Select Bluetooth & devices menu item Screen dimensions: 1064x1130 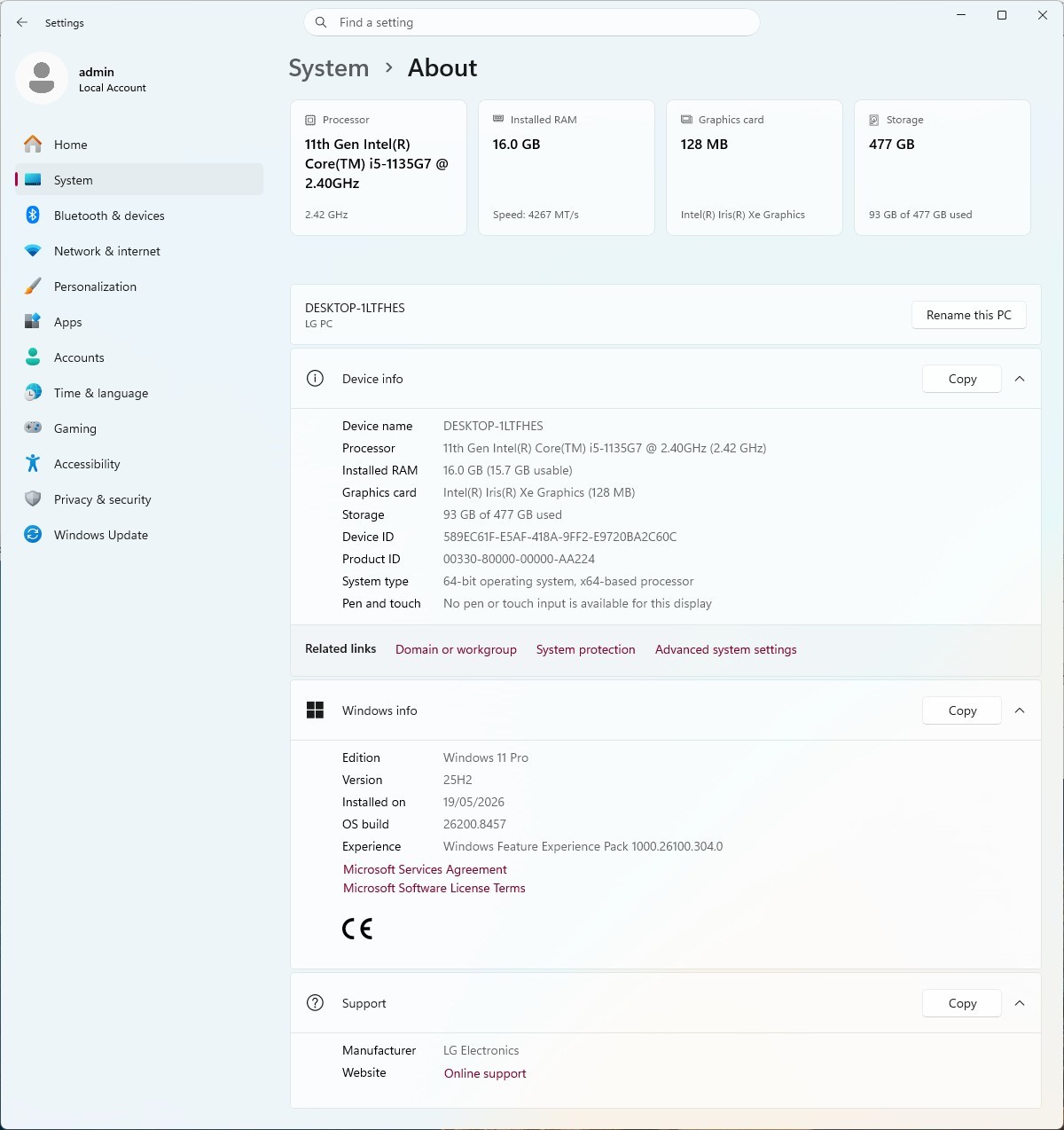click(139, 216)
